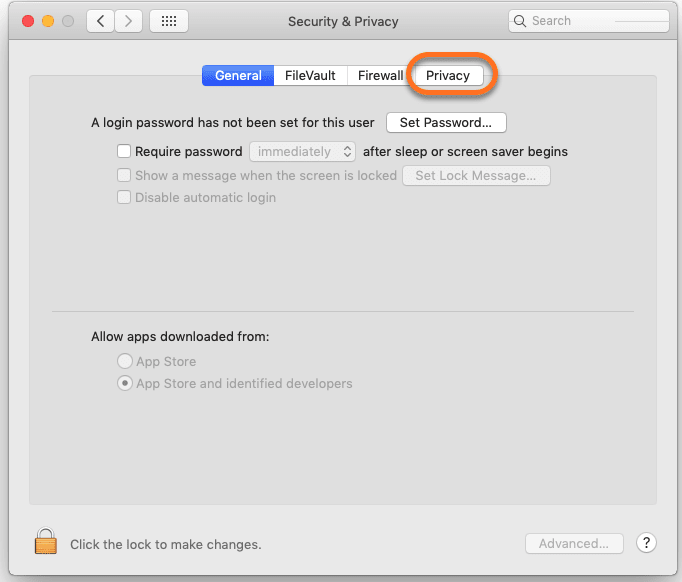Switch to the Privacy tab

click(x=448, y=76)
